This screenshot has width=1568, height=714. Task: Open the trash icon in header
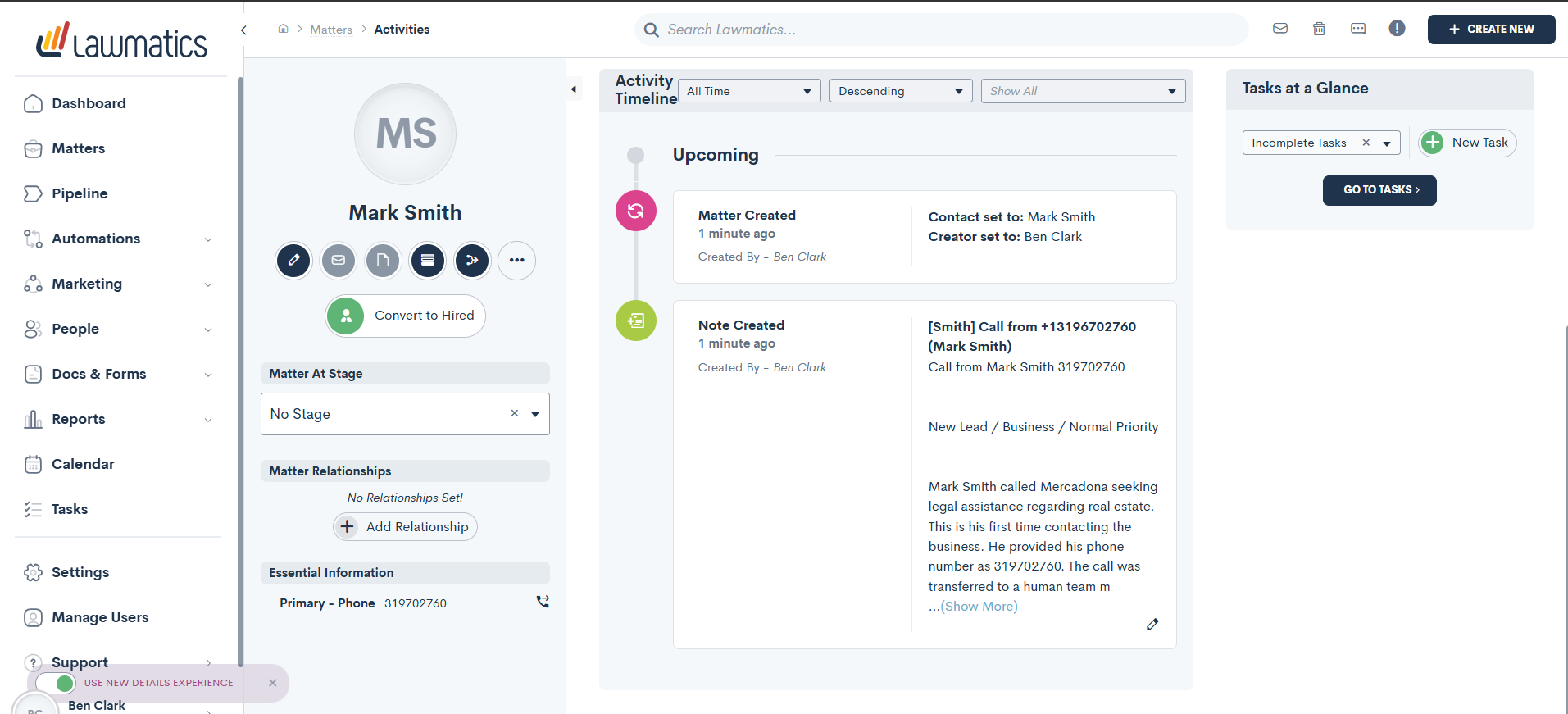click(x=1319, y=29)
